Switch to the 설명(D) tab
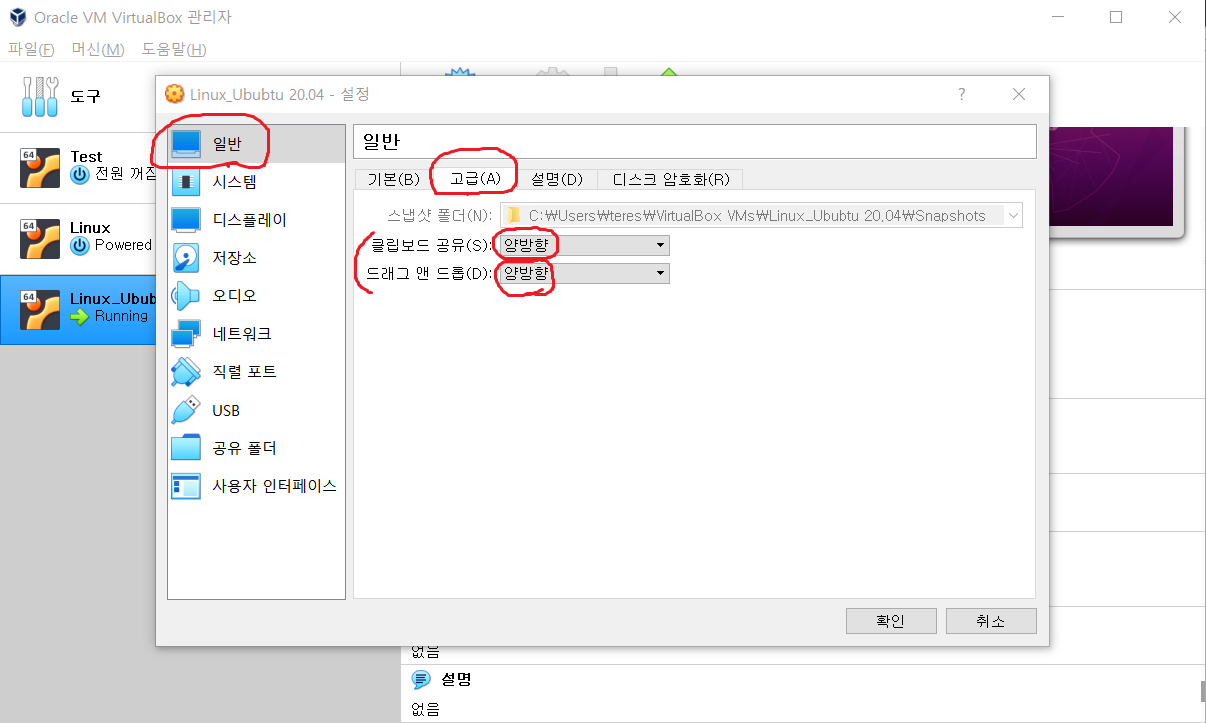Viewport: 1206px width, 723px height. tap(557, 179)
